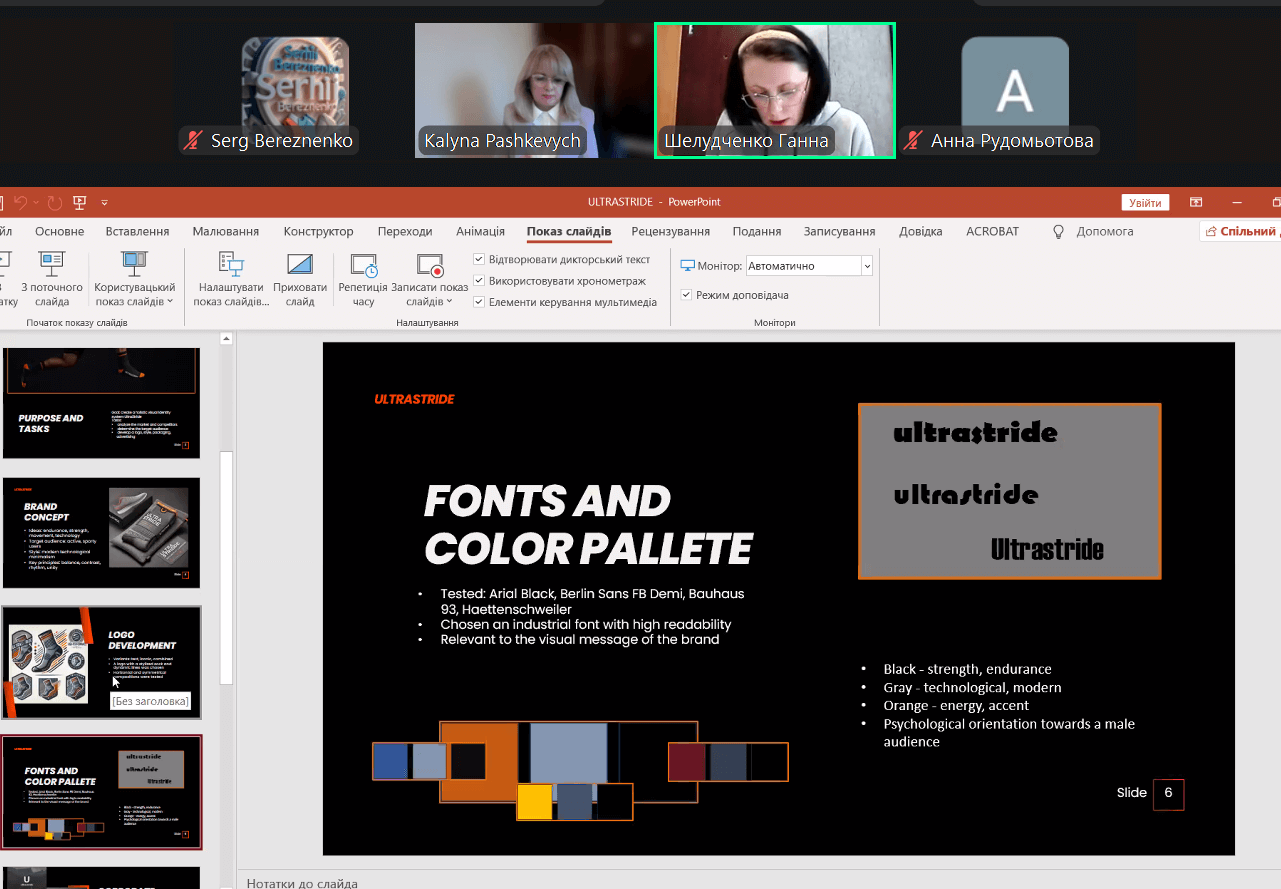Screen dimensions: 1281x889
Task: Click the 'Спільний' share button
Action: [x=1241, y=232]
